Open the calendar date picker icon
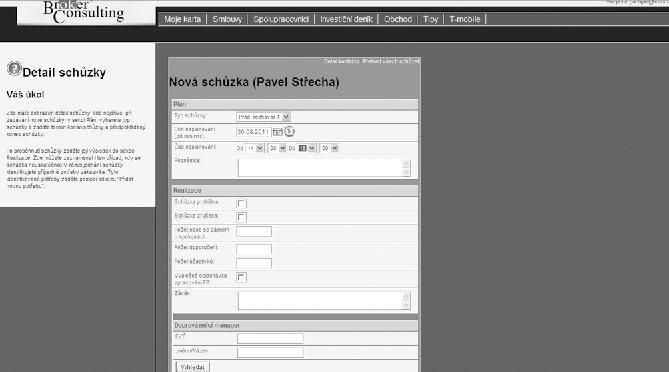 (277, 132)
